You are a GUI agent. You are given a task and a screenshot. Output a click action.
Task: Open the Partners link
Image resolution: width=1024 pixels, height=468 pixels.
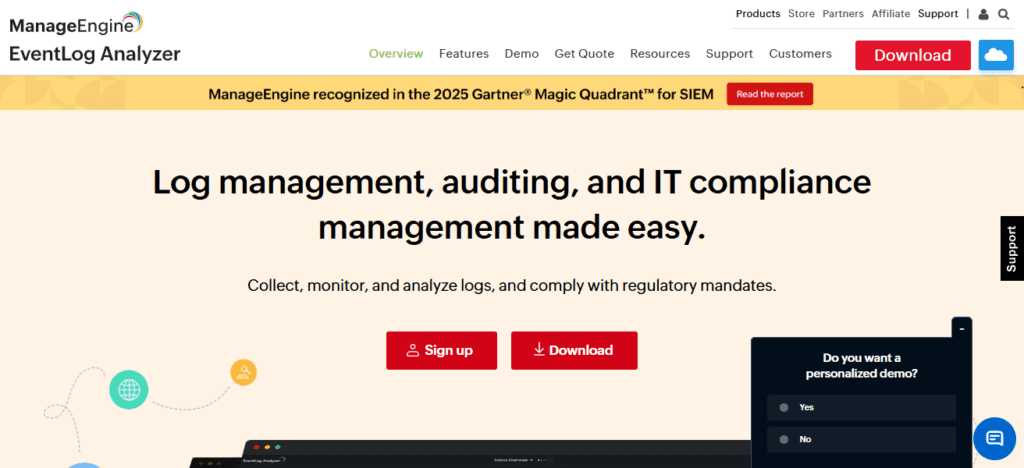click(842, 14)
